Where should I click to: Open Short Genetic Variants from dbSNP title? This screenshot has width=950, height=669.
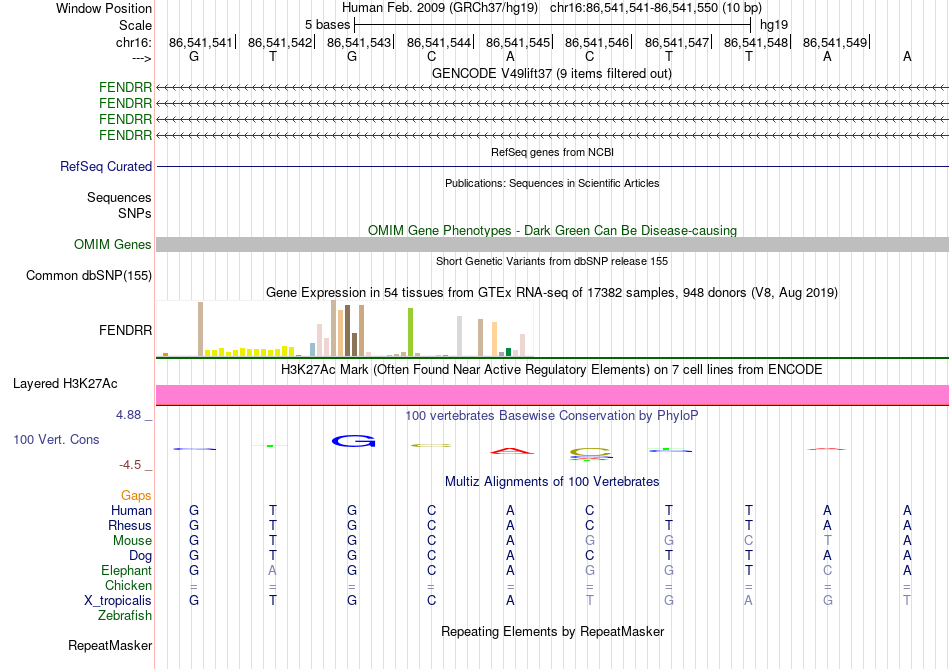point(552,261)
